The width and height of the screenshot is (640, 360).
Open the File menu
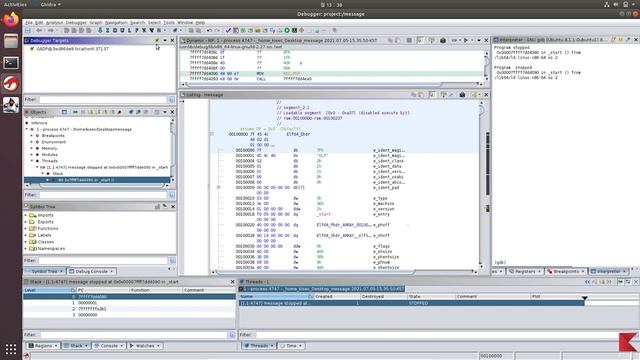click(29, 22)
